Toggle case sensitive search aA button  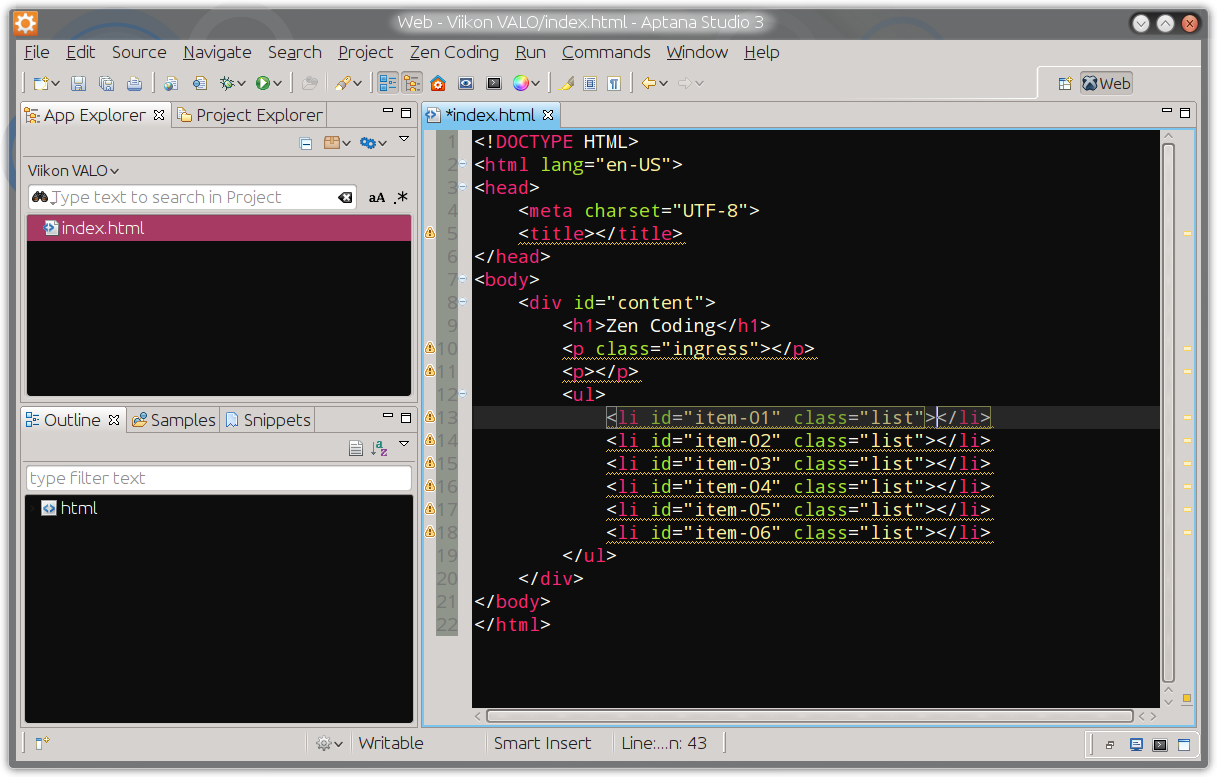point(377,198)
